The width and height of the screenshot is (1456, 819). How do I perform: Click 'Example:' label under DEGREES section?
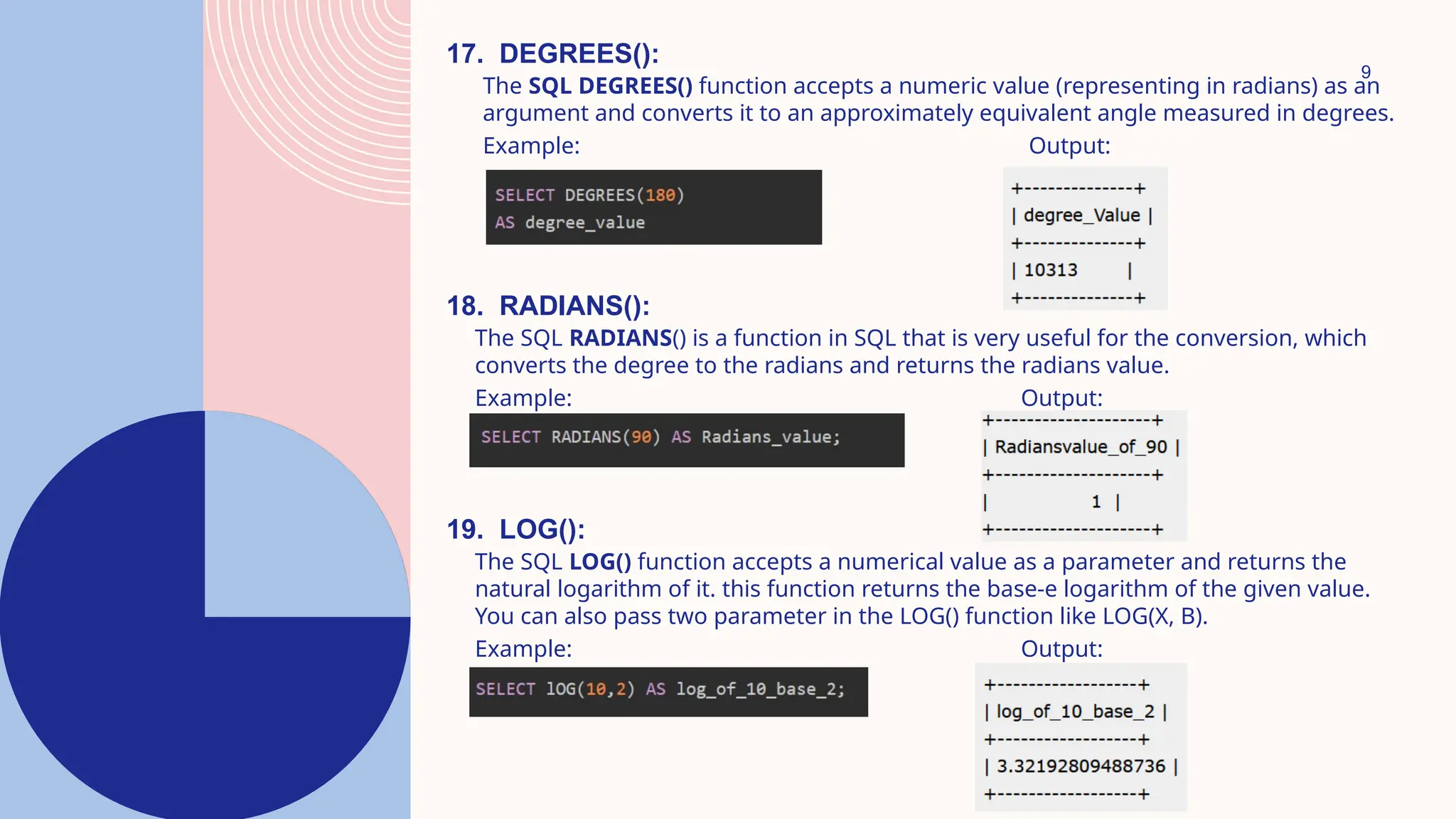(x=531, y=146)
